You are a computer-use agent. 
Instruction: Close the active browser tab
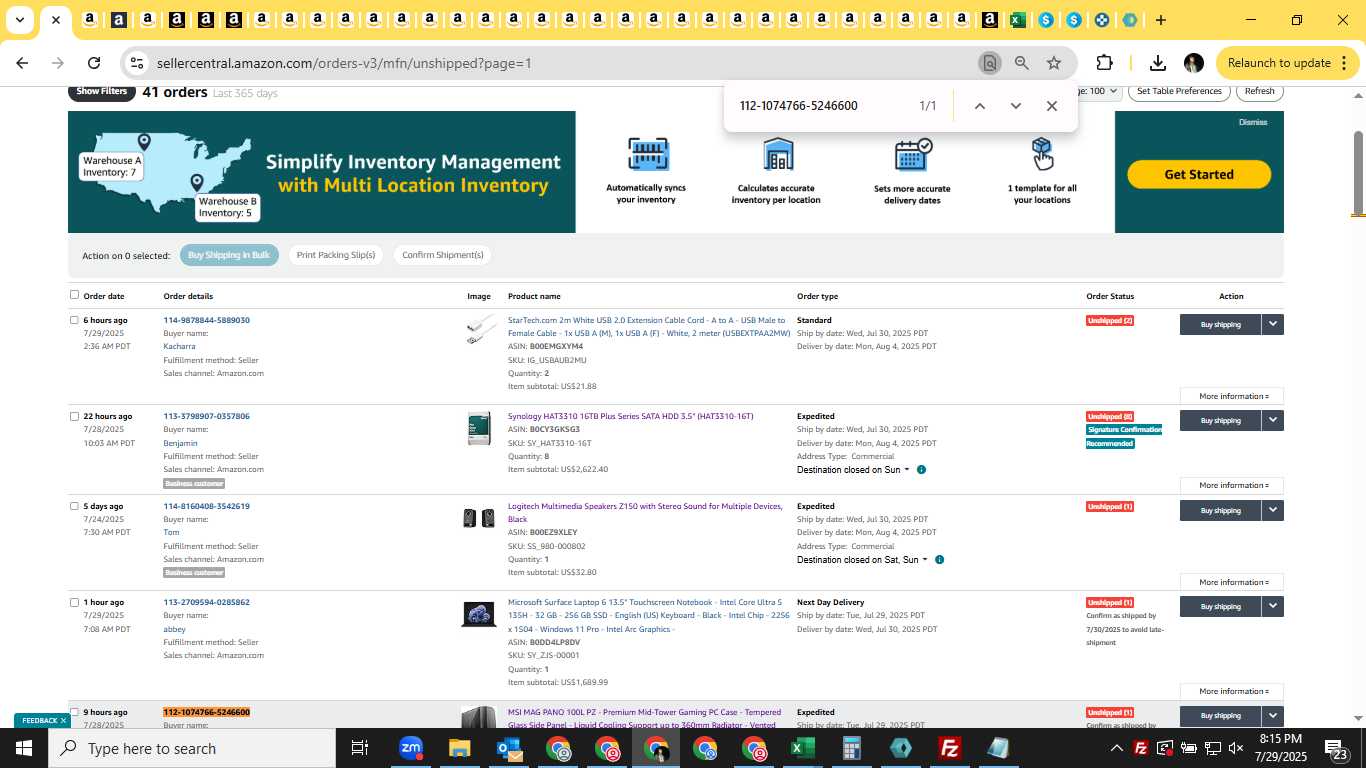point(56,20)
